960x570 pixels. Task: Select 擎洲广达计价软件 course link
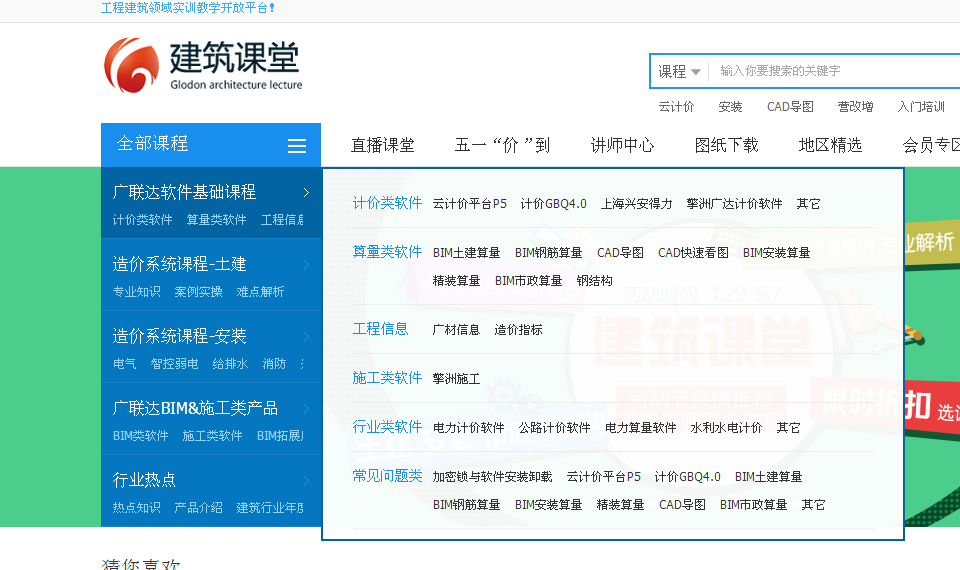click(x=734, y=203)
